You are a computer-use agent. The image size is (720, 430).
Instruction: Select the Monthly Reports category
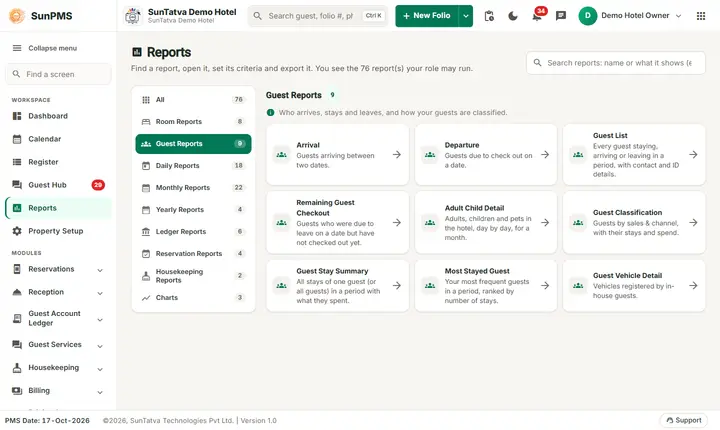(193, 188)
